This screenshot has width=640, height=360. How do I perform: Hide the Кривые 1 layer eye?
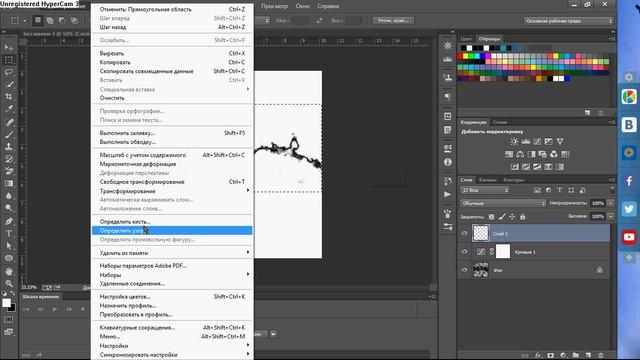click(464, 251)
